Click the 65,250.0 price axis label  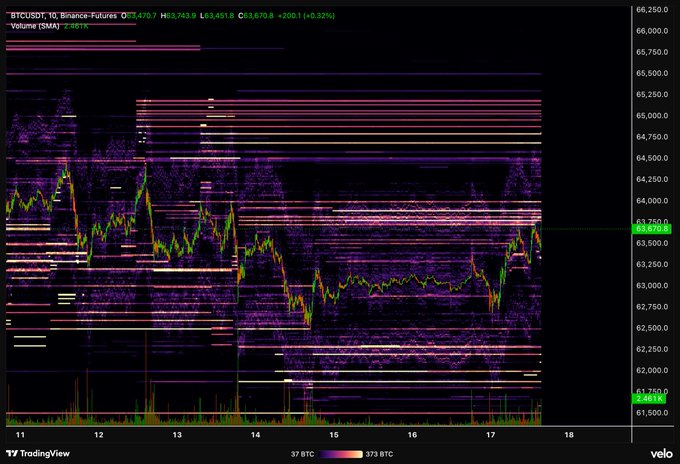[x=652, y=95]
